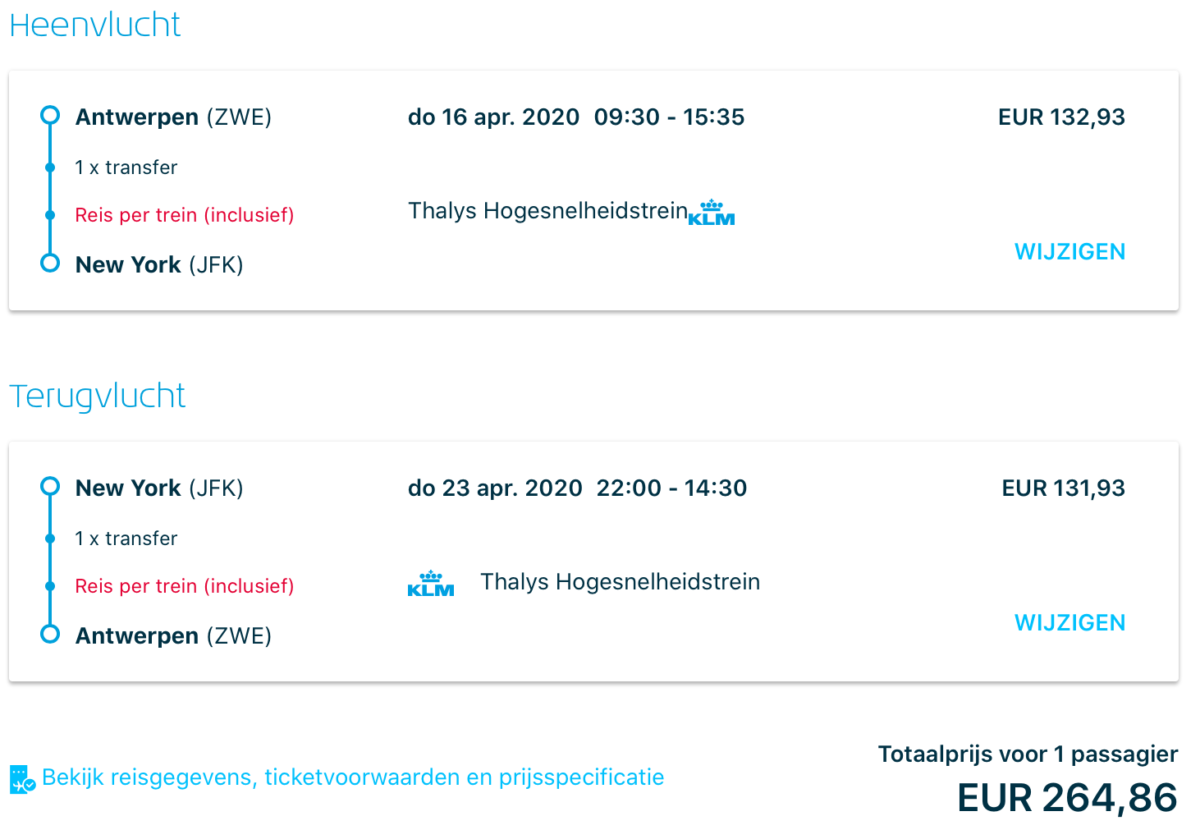The height and width of the screenshot is (839, 1200).
Task: Click '1 x transfer' on the outbound flight
Action: (x=126, y=168)
